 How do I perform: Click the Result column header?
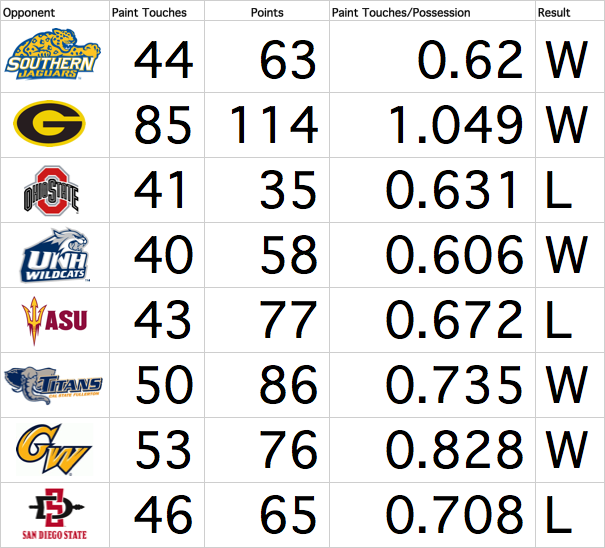coord(554,13)
